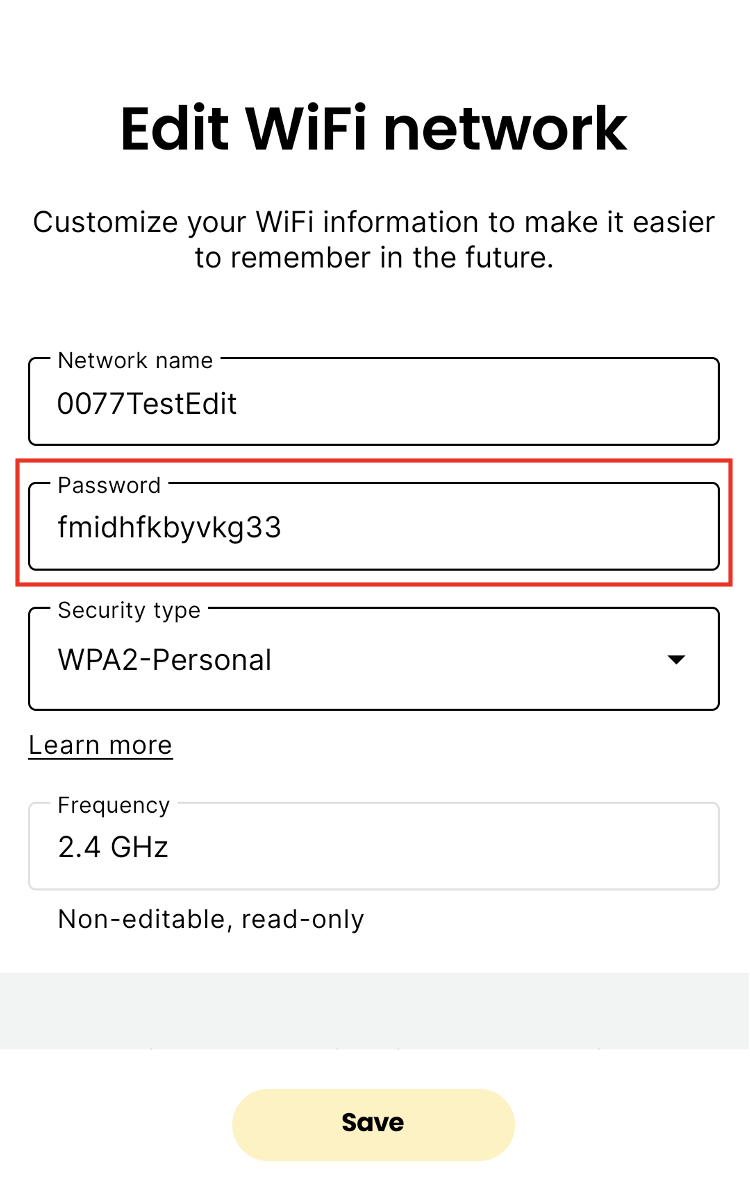750x1200 pixels.
Task: Click the Edit WiFi network heading
Action: point(374,128)
